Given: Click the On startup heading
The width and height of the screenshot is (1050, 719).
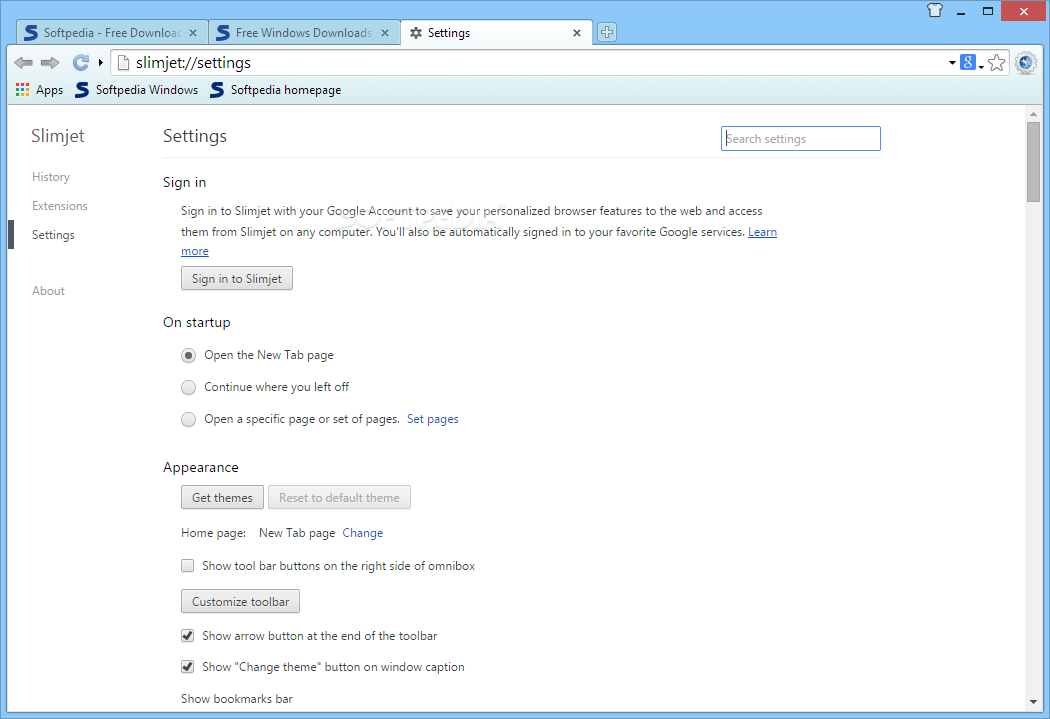Looking at the screenshot, I should [x=197, y=322].
